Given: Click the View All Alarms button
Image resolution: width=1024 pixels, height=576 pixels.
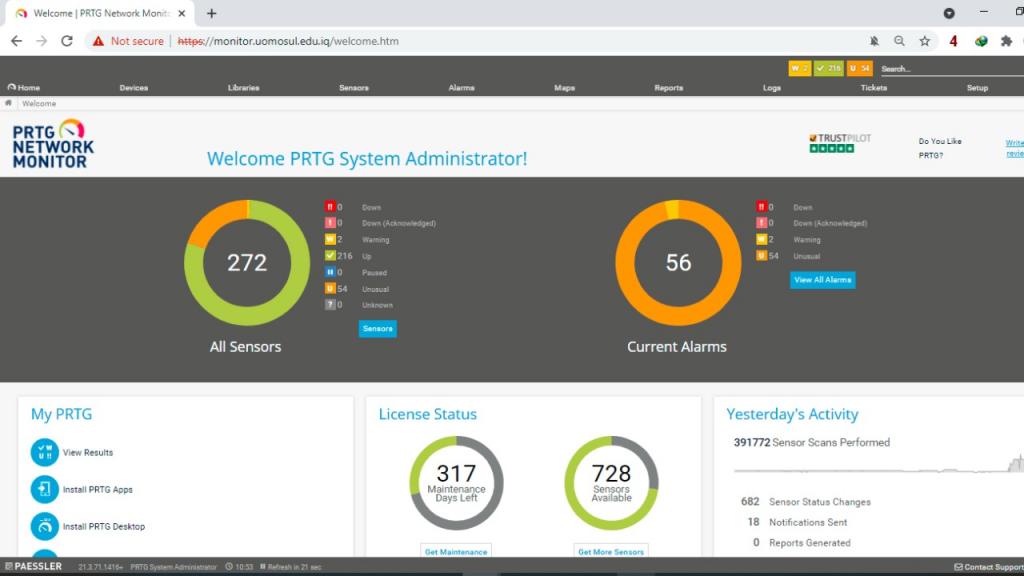Looking at the screenshot, I should [822, 280].
